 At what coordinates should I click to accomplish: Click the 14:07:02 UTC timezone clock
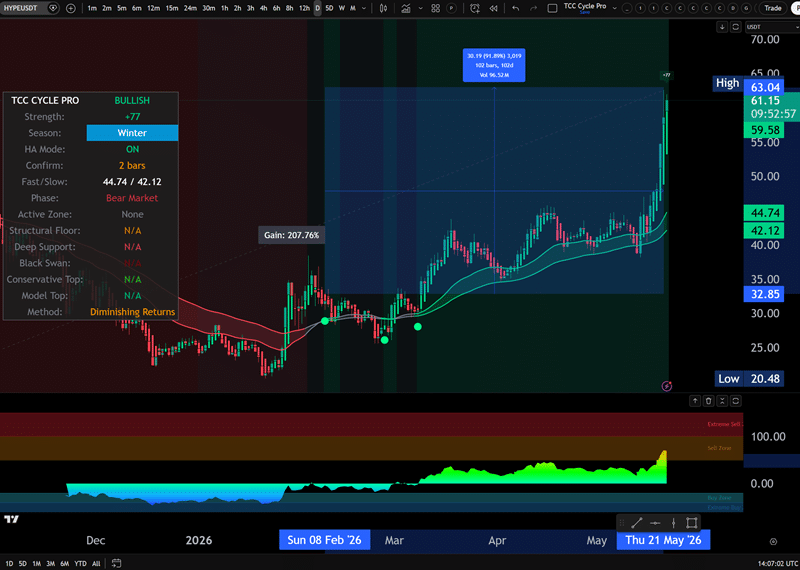click(777, 564)
